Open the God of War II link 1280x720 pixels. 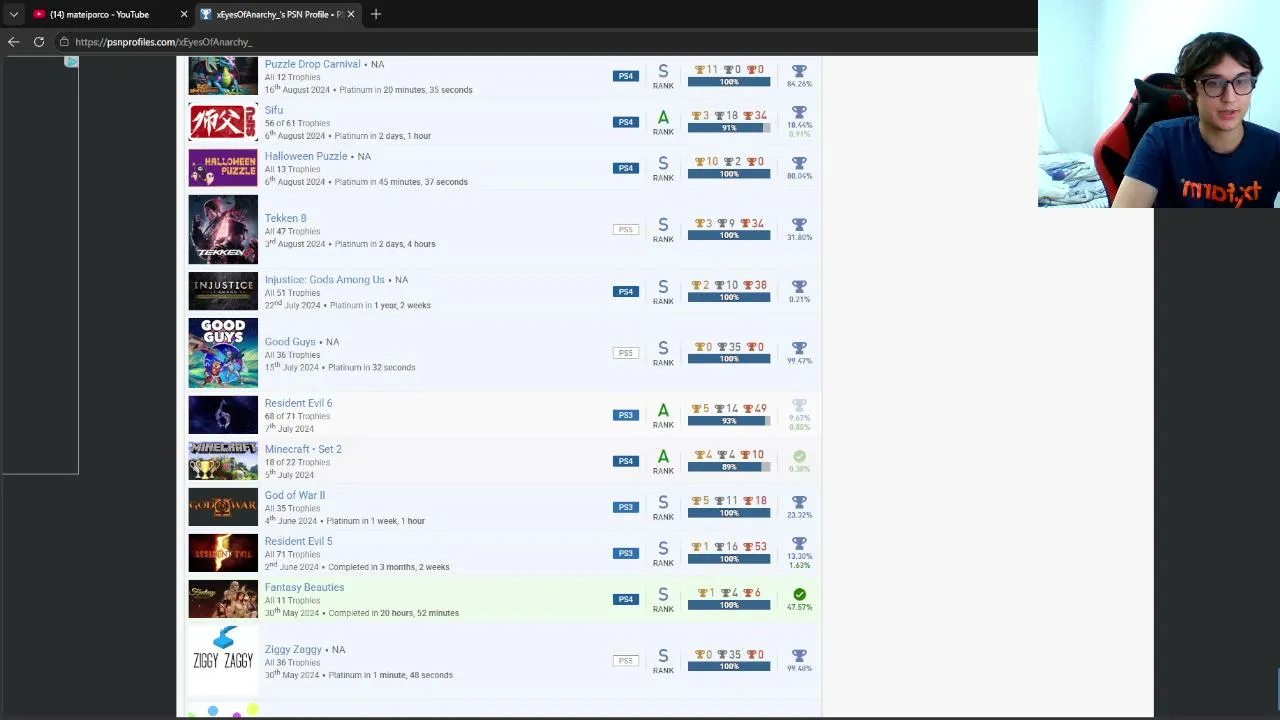294,495
